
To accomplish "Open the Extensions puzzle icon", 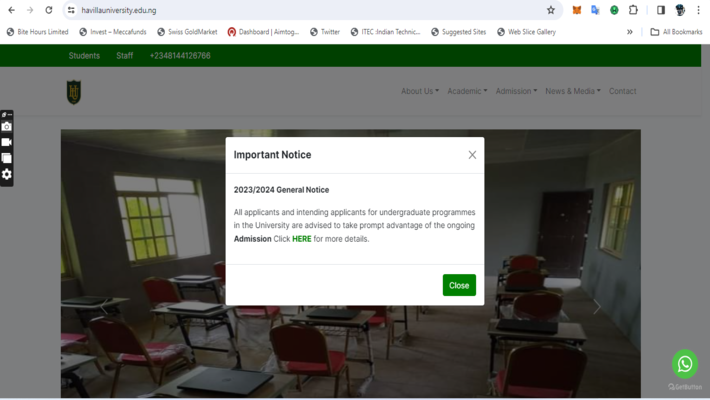I will click(x=633, y=10).
